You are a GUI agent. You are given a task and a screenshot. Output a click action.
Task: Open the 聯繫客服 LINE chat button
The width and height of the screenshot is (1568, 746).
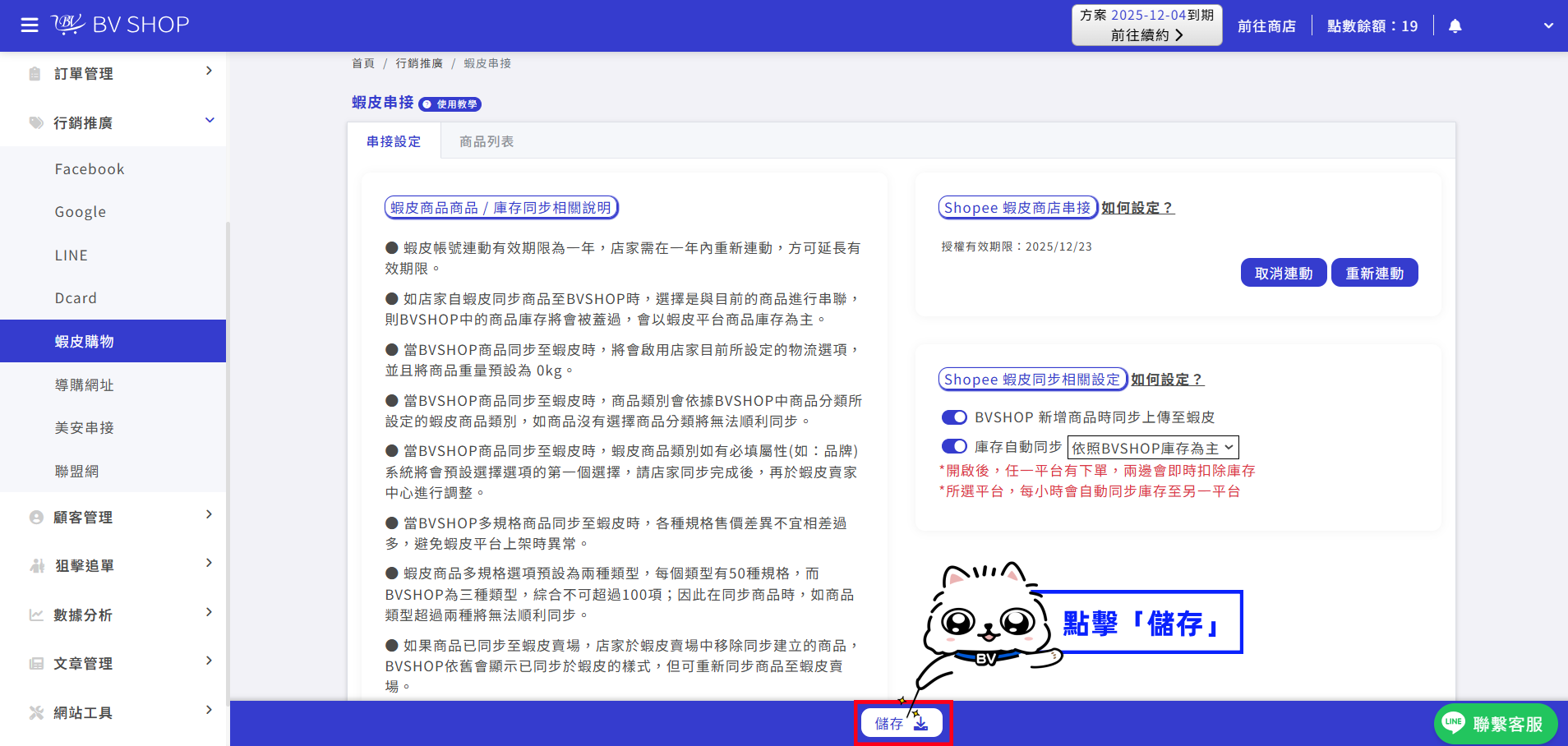point(1495,724)
